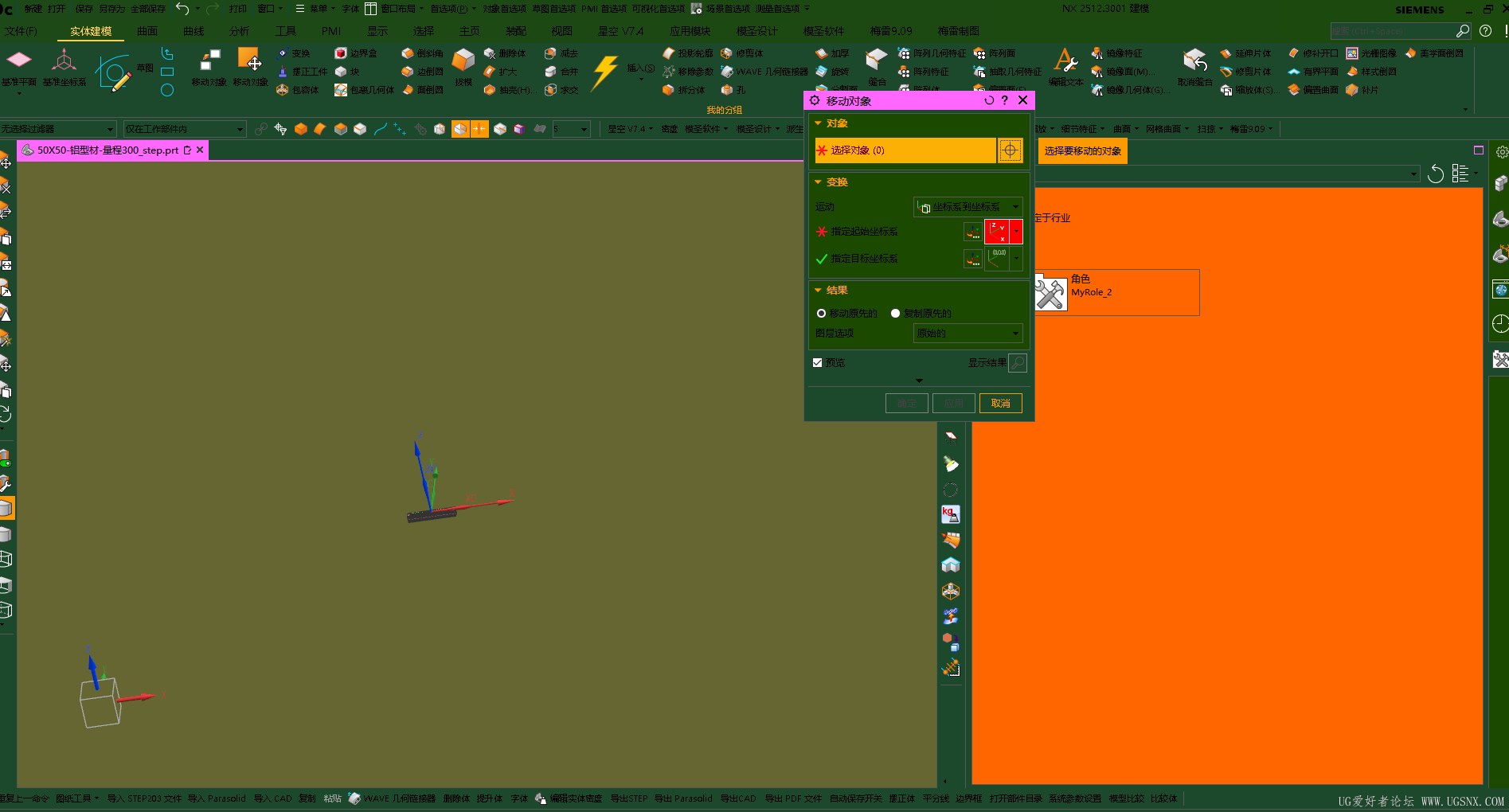Open the target CSYS type dropdown arrow

(1016, 259)
